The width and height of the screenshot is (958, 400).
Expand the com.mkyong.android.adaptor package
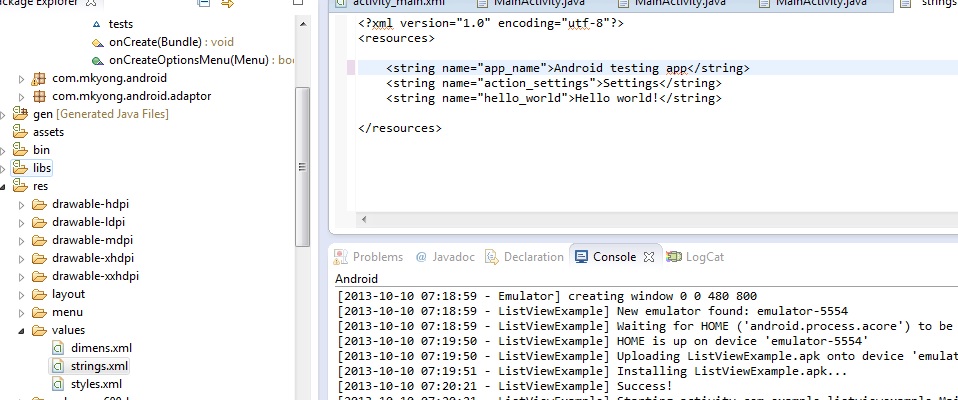22,96
